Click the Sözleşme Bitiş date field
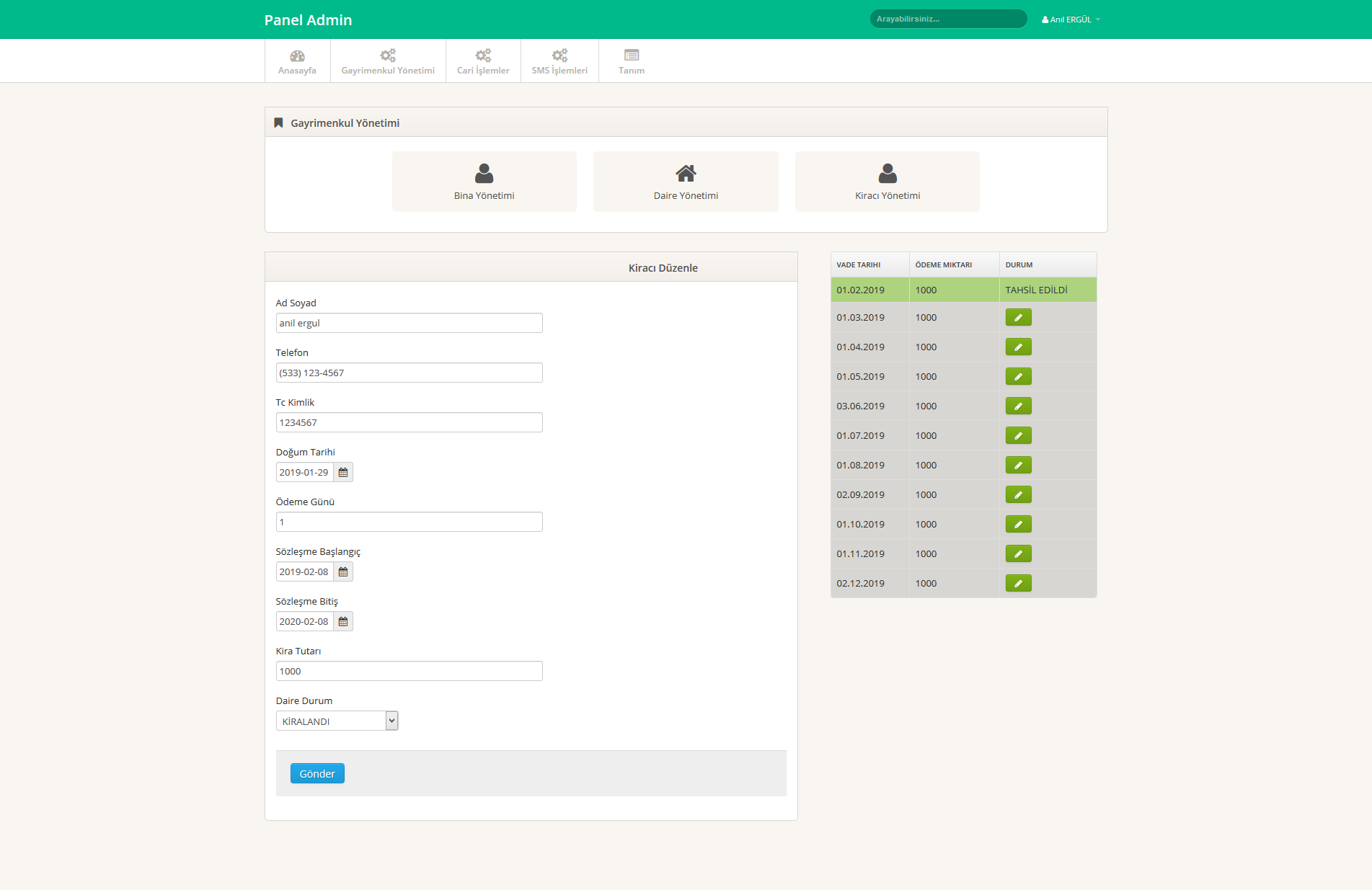This screenshot has height=890, width=1372. click(304, 621)
